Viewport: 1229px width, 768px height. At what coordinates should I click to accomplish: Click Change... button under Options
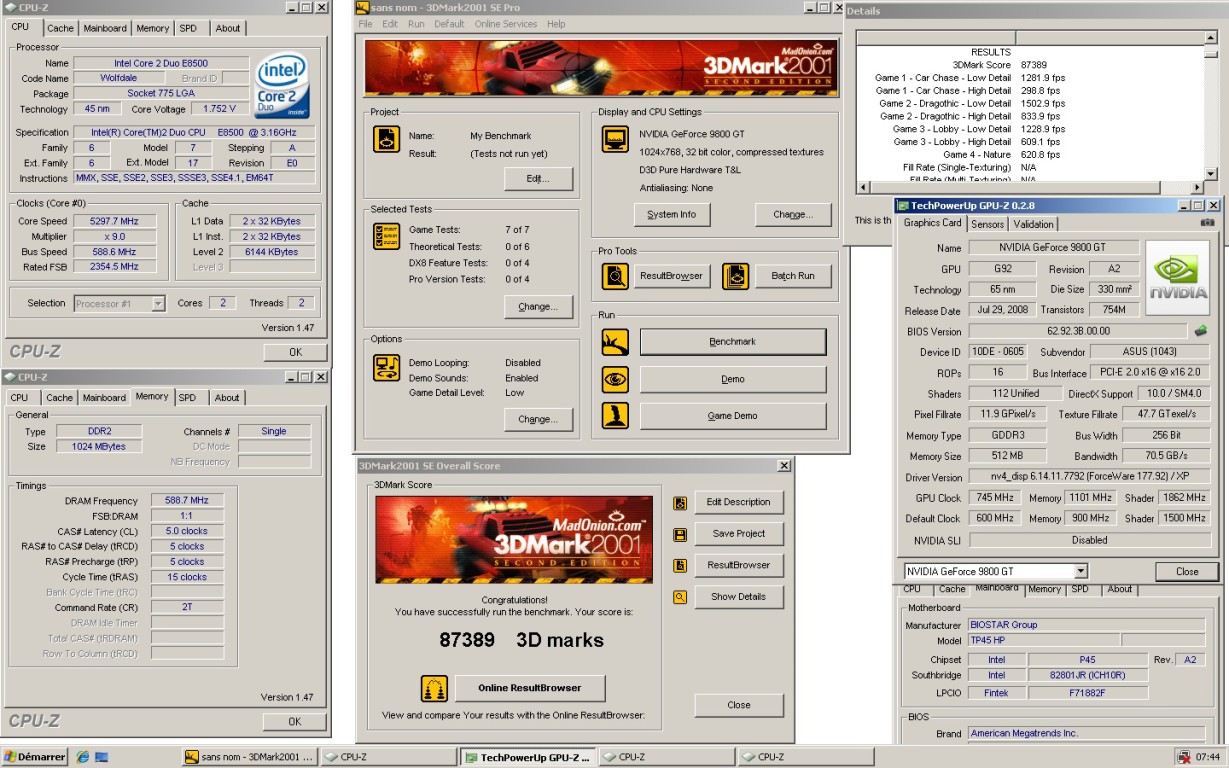pyautogui.click(x=538, y=419)
